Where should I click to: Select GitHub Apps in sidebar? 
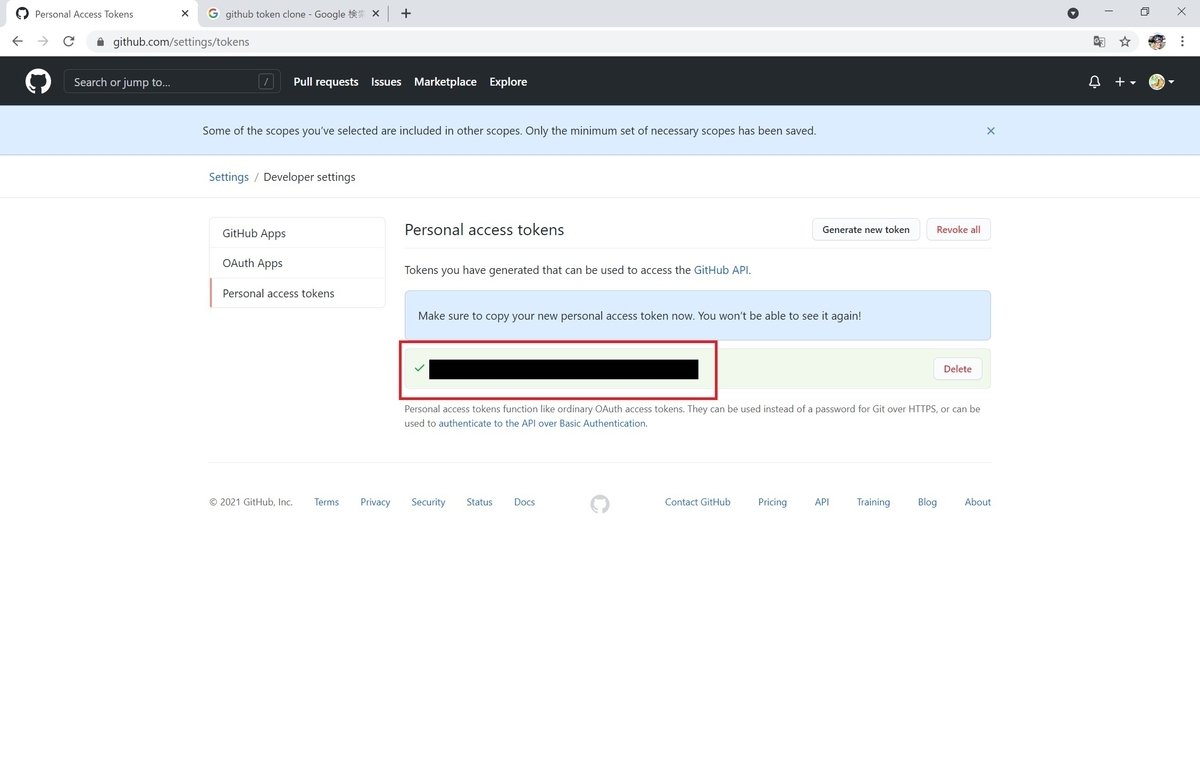click(297, 233)
